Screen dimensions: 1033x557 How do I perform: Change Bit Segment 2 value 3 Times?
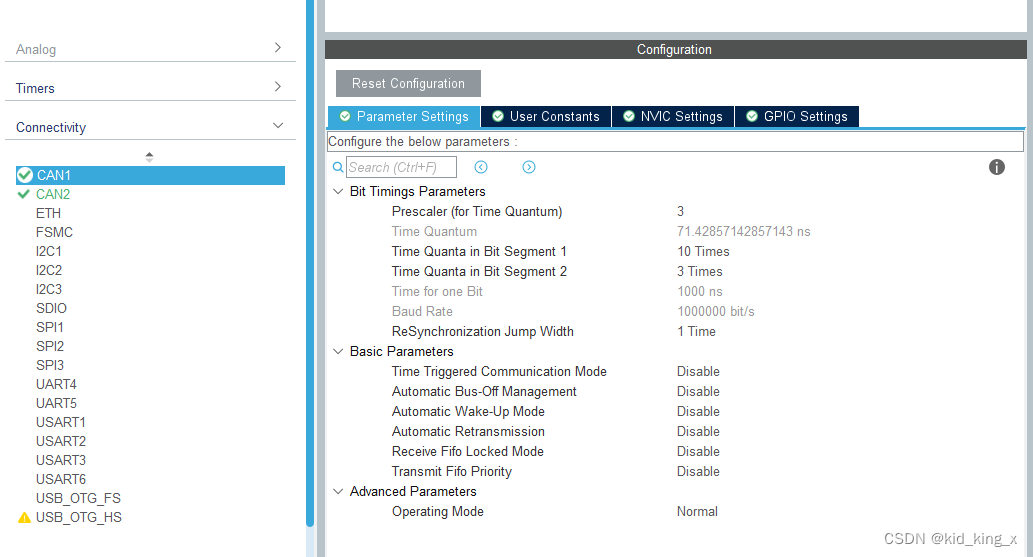(700, 272)
